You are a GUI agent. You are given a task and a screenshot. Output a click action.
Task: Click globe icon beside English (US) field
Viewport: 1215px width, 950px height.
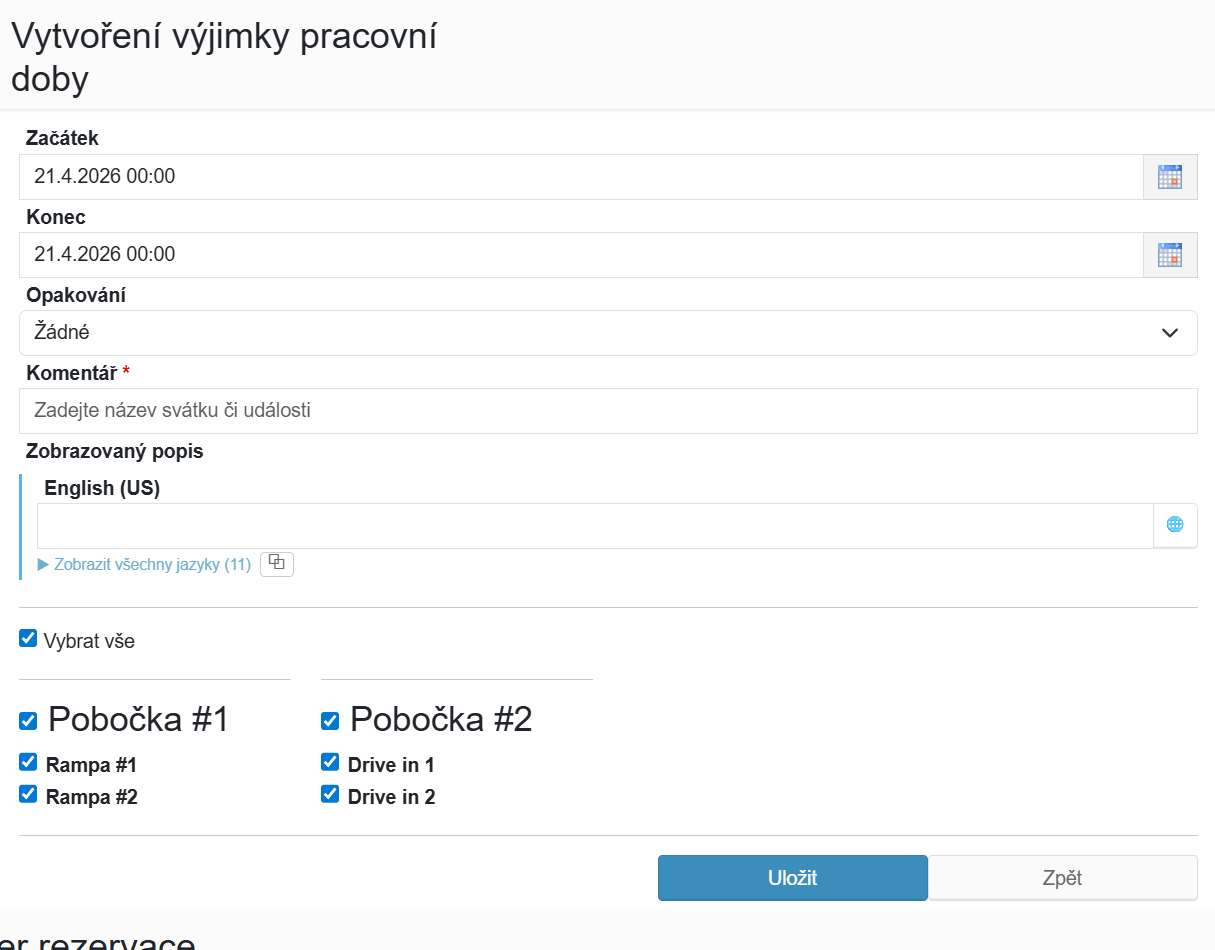1175,525
